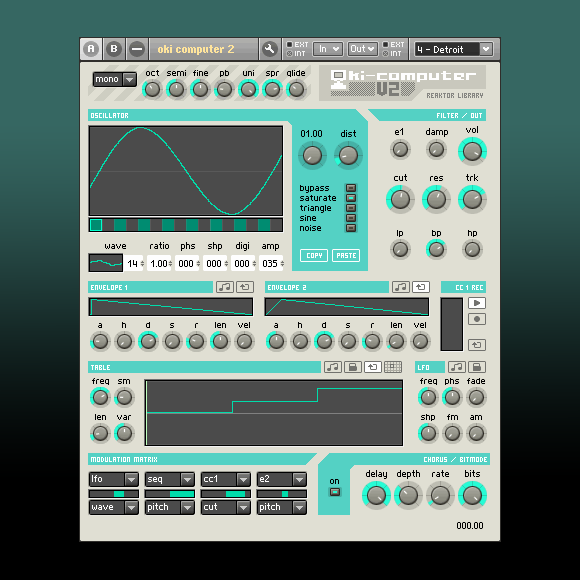Click the cc1 to cut amount slider
The image size is (580, 580).
click(x=226, y=494)
